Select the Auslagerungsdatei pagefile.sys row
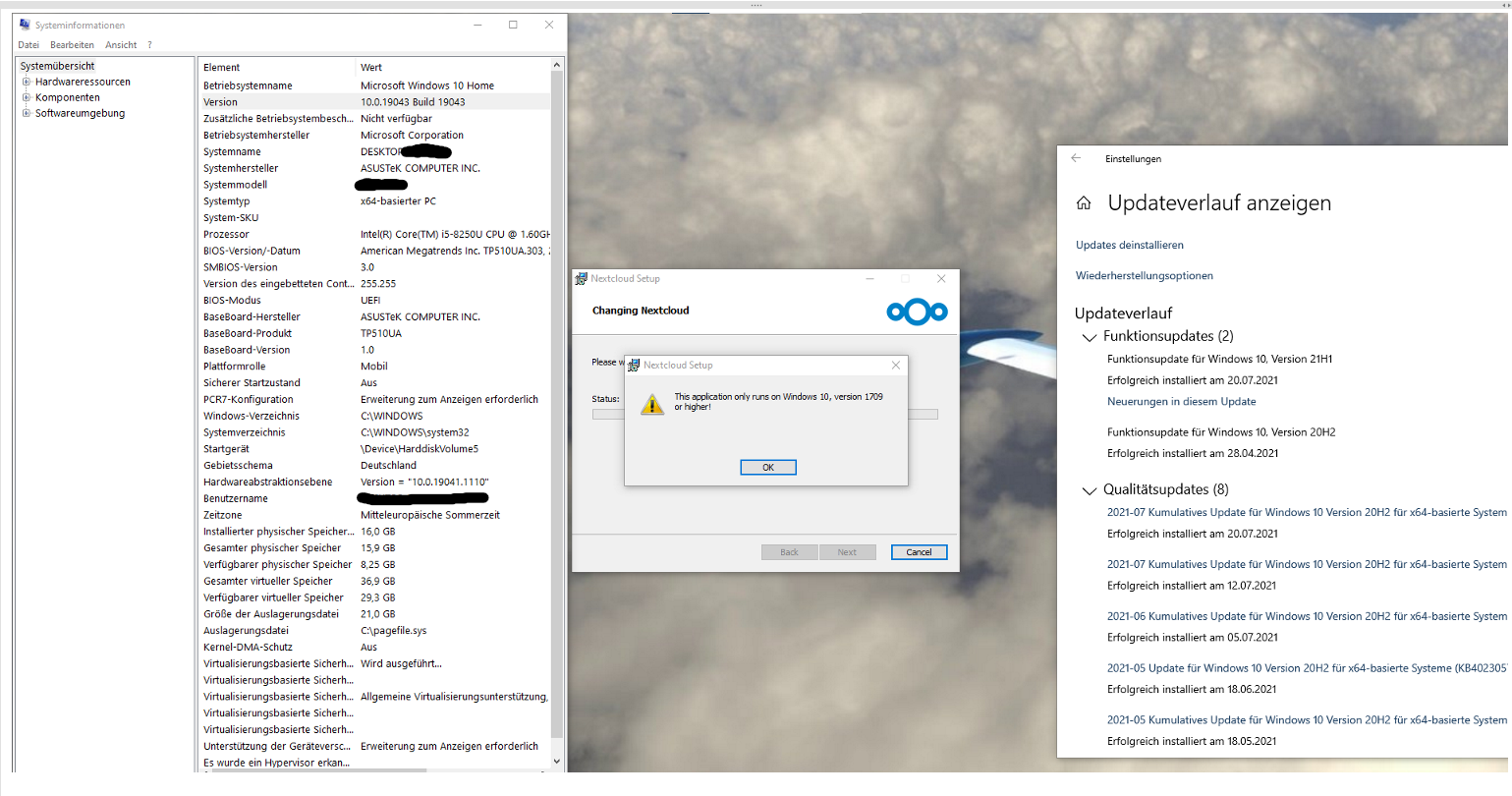This screenshot has height=796, width=1512. click(x=375, y=631)
